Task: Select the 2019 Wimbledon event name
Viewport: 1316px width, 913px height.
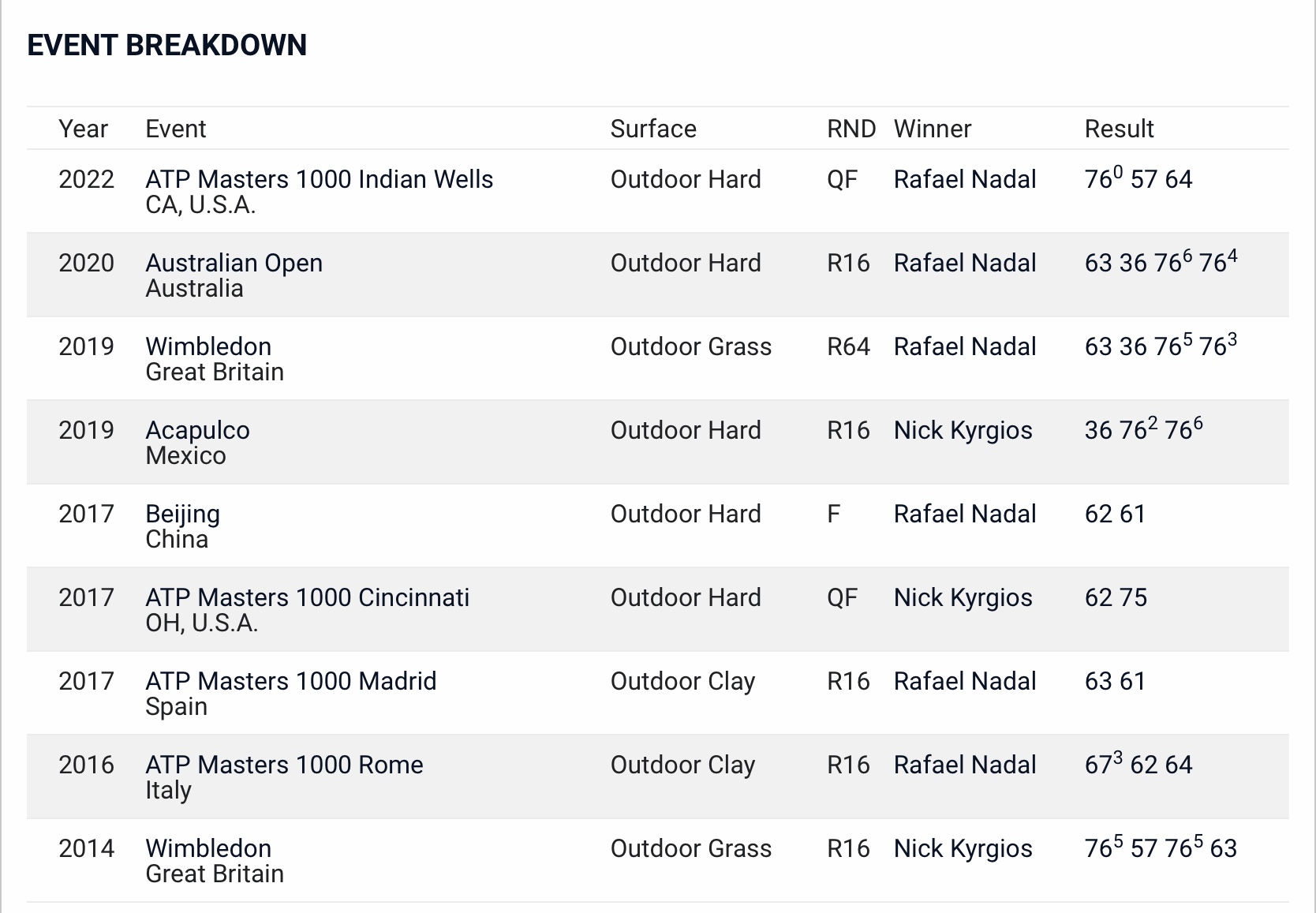Action: click(208, 346)
